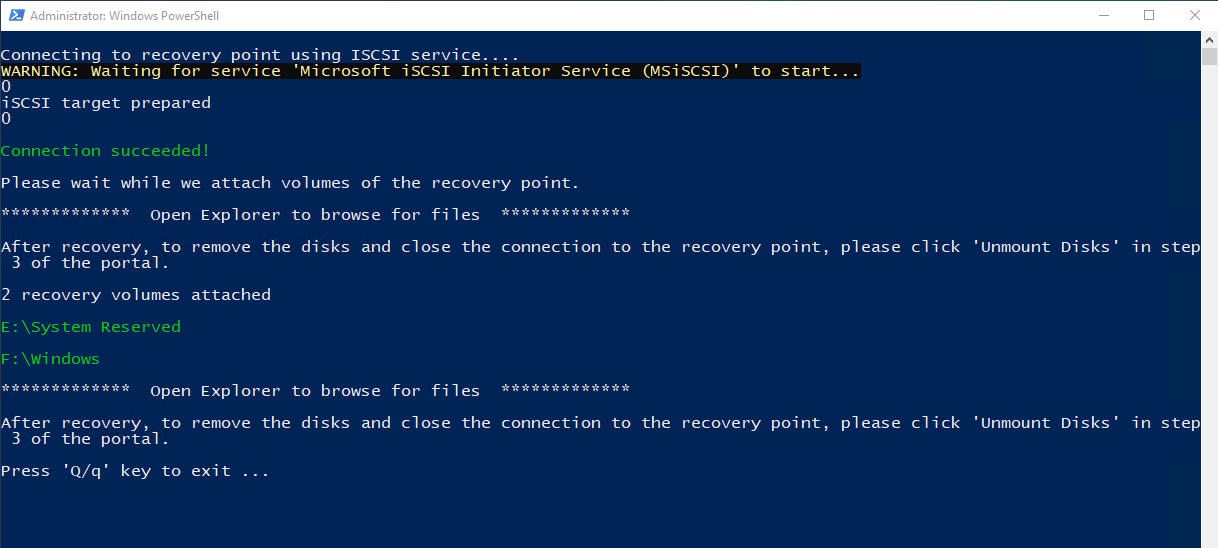
Task: Click the 'Connecting to recovery point' line
Action: pyautogui.click(x=260, y=55)
